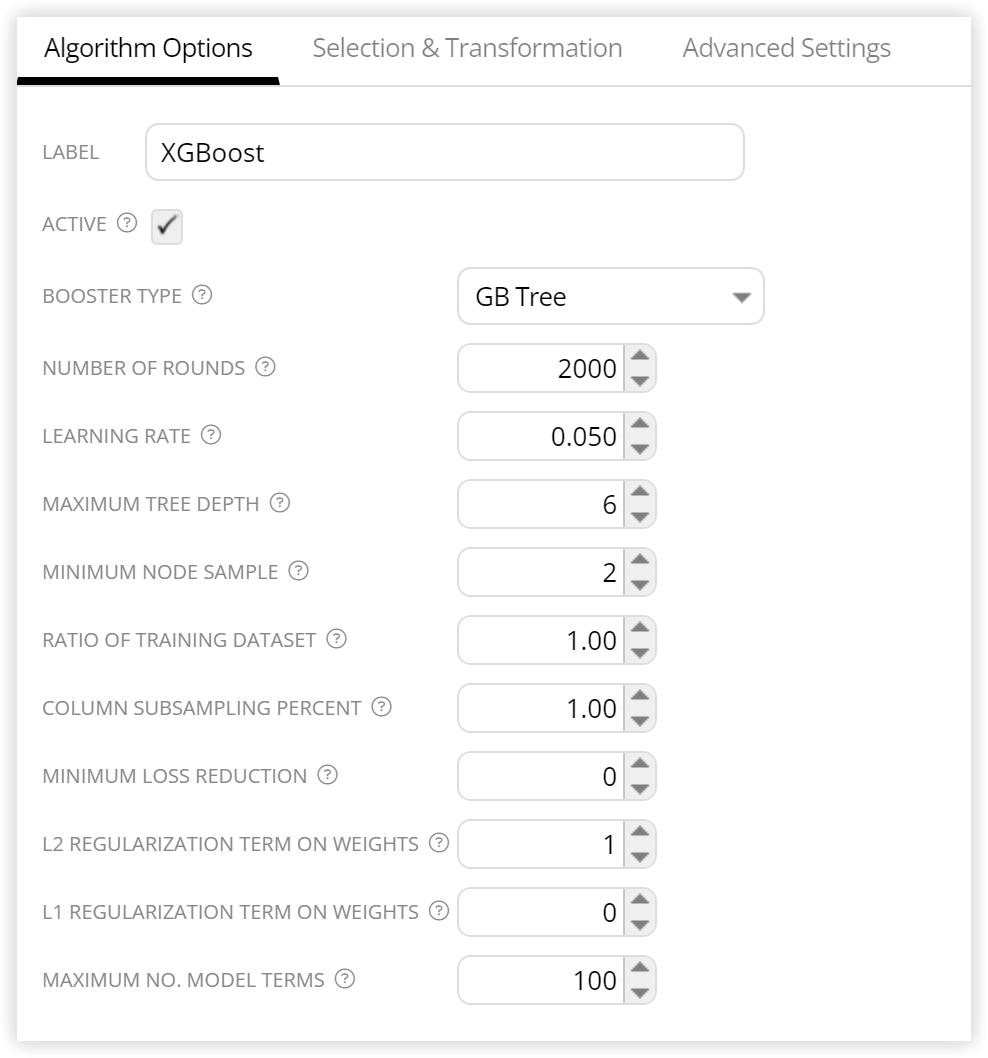Screen dimensions: 988x1058
Task: Uncheck the ACTIVE checkbox
Action: (167, 226)
